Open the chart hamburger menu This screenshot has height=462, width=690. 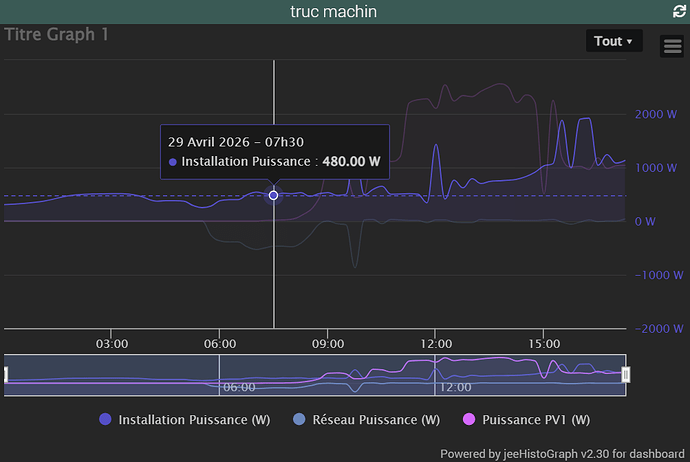(x=672, y=46)
